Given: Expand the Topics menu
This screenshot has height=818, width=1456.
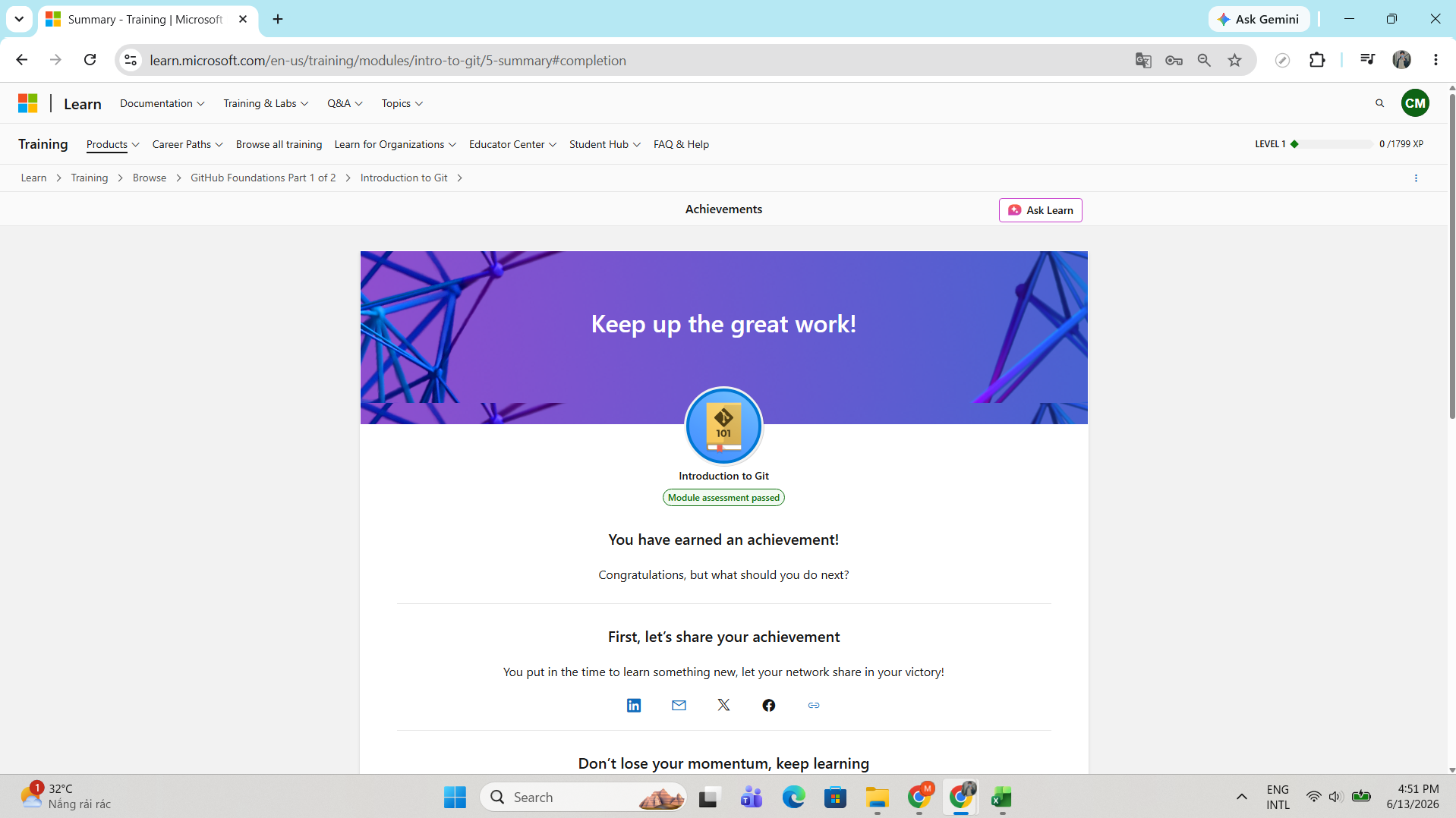Looking at the screenshot, I should [402, 103].
